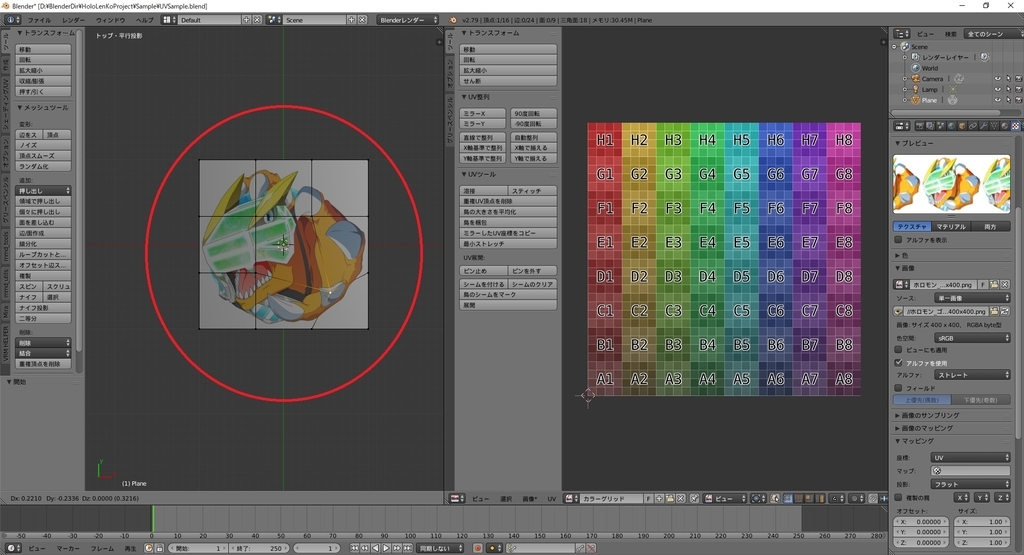Viewport: 1024px width, 555px height.
Task: Expand the 画像のマッピング panel
Action: [x=926, y=428]
